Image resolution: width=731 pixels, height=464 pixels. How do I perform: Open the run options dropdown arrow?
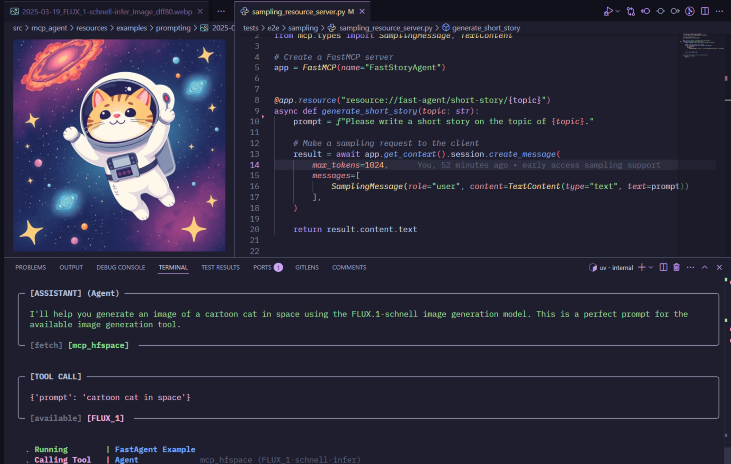point(617,11)
